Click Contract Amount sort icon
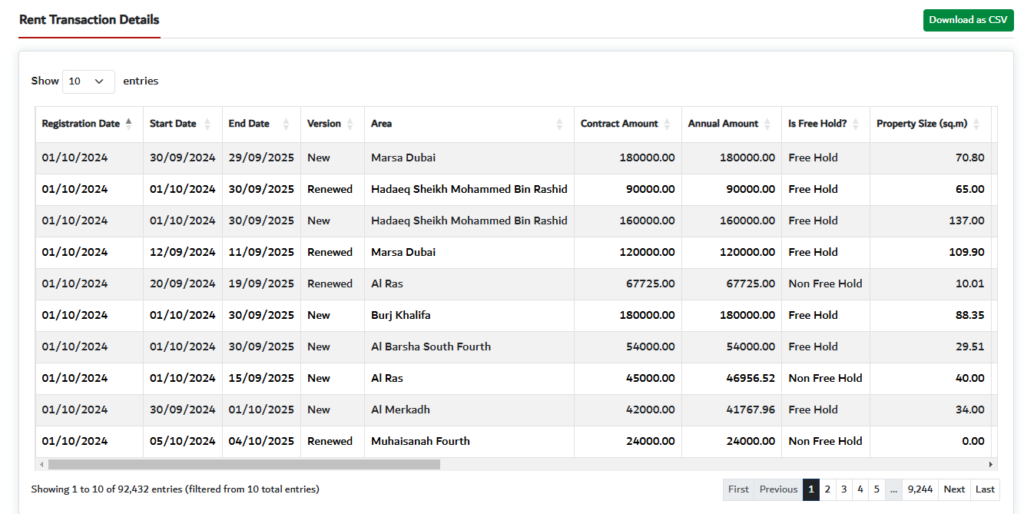Image resolution: width=1024 pixels, height=514 pixels. tap(667, 124)
